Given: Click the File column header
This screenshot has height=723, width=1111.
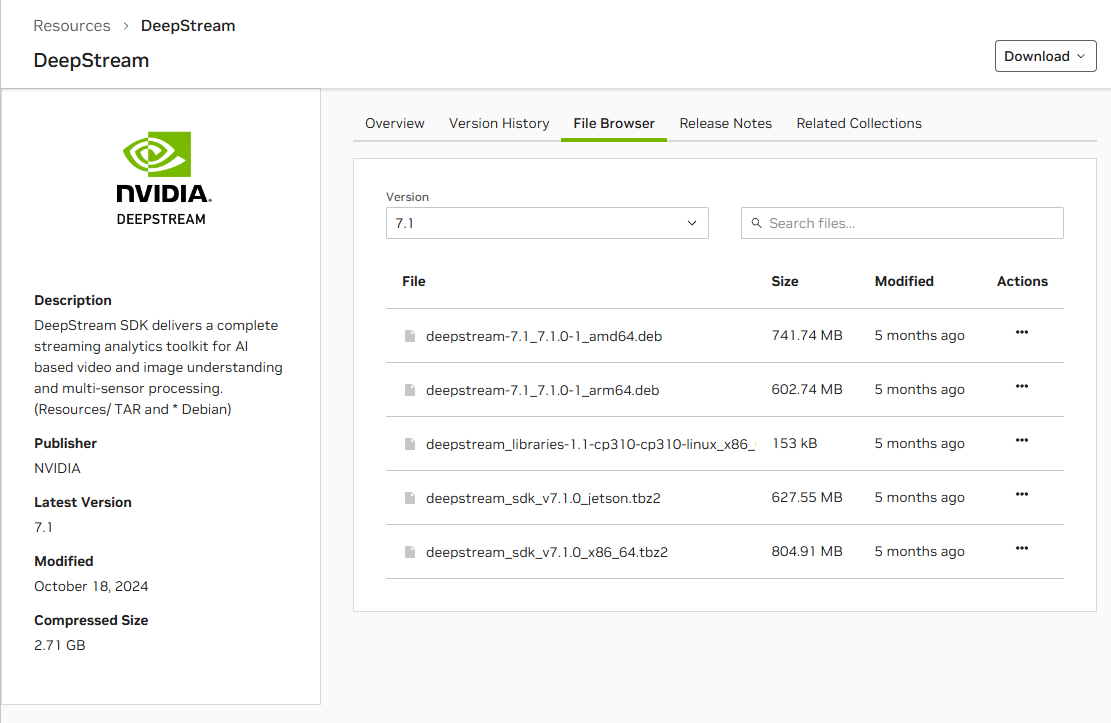Looking at the screenshot, I should pyautogui.click(x=414, y=281).
